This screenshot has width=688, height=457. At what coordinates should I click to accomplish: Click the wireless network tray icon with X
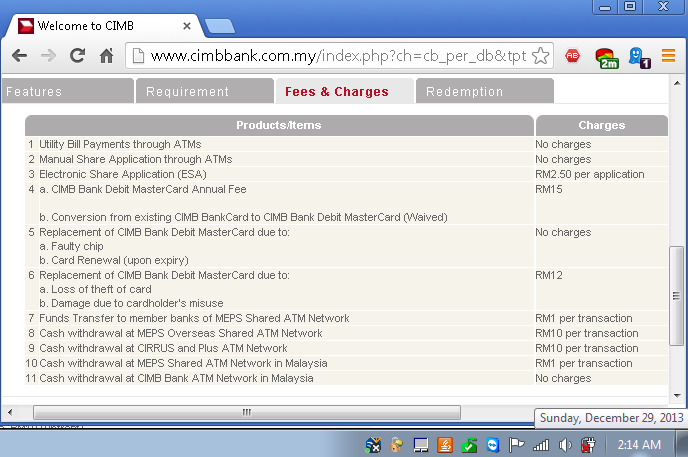click(x=373, y=445)
